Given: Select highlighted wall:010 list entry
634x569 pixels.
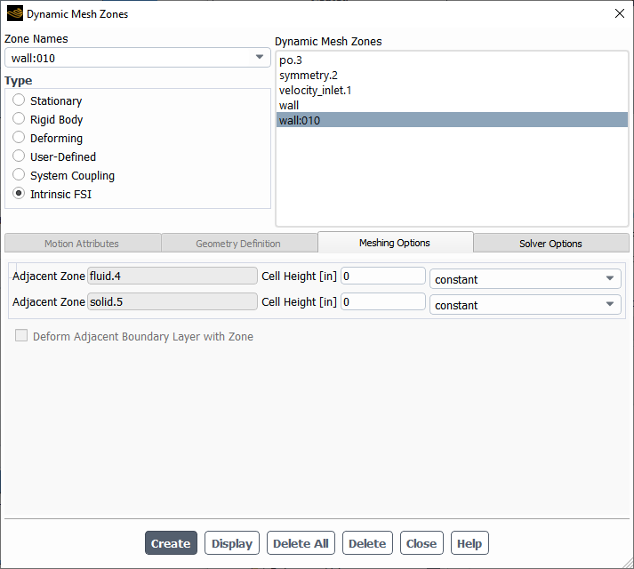Looking at the screenshot, I should (452, 120).
